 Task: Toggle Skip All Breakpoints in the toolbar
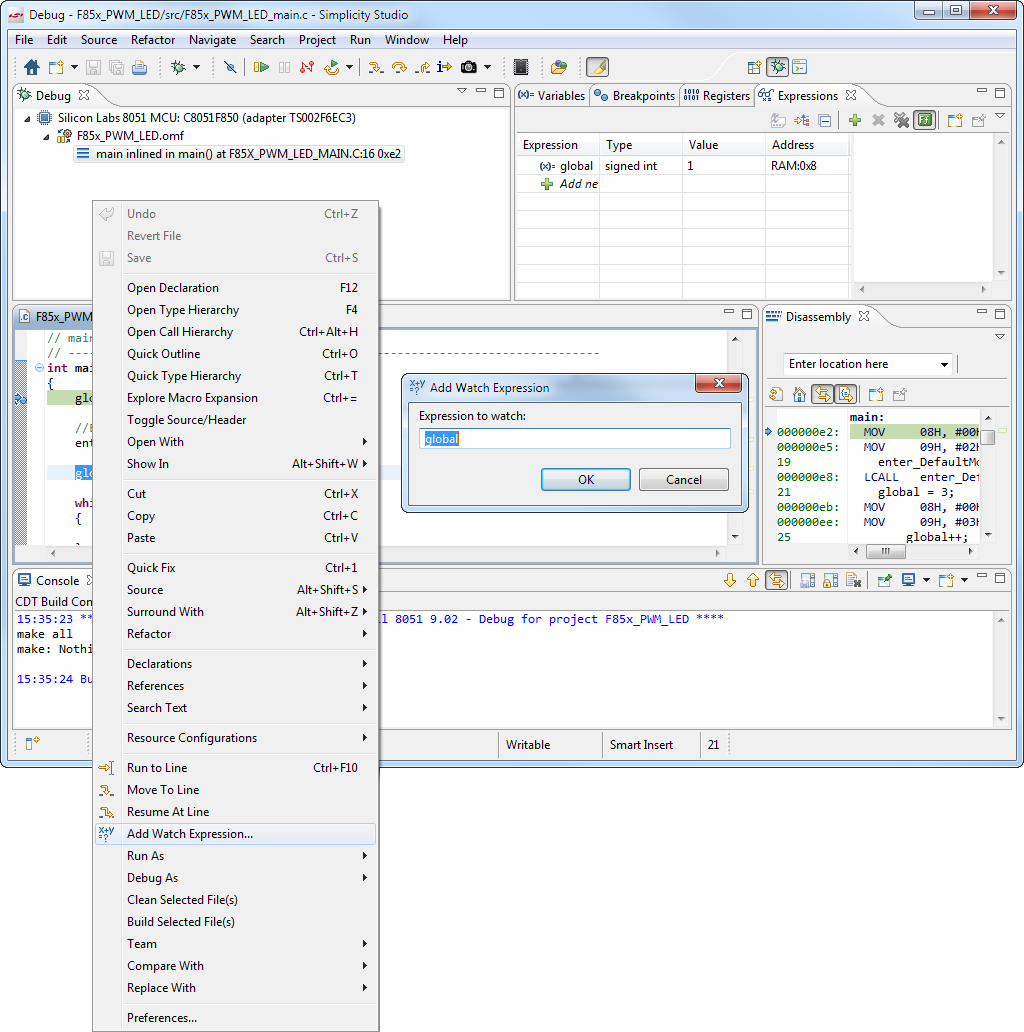pos(231,67)
